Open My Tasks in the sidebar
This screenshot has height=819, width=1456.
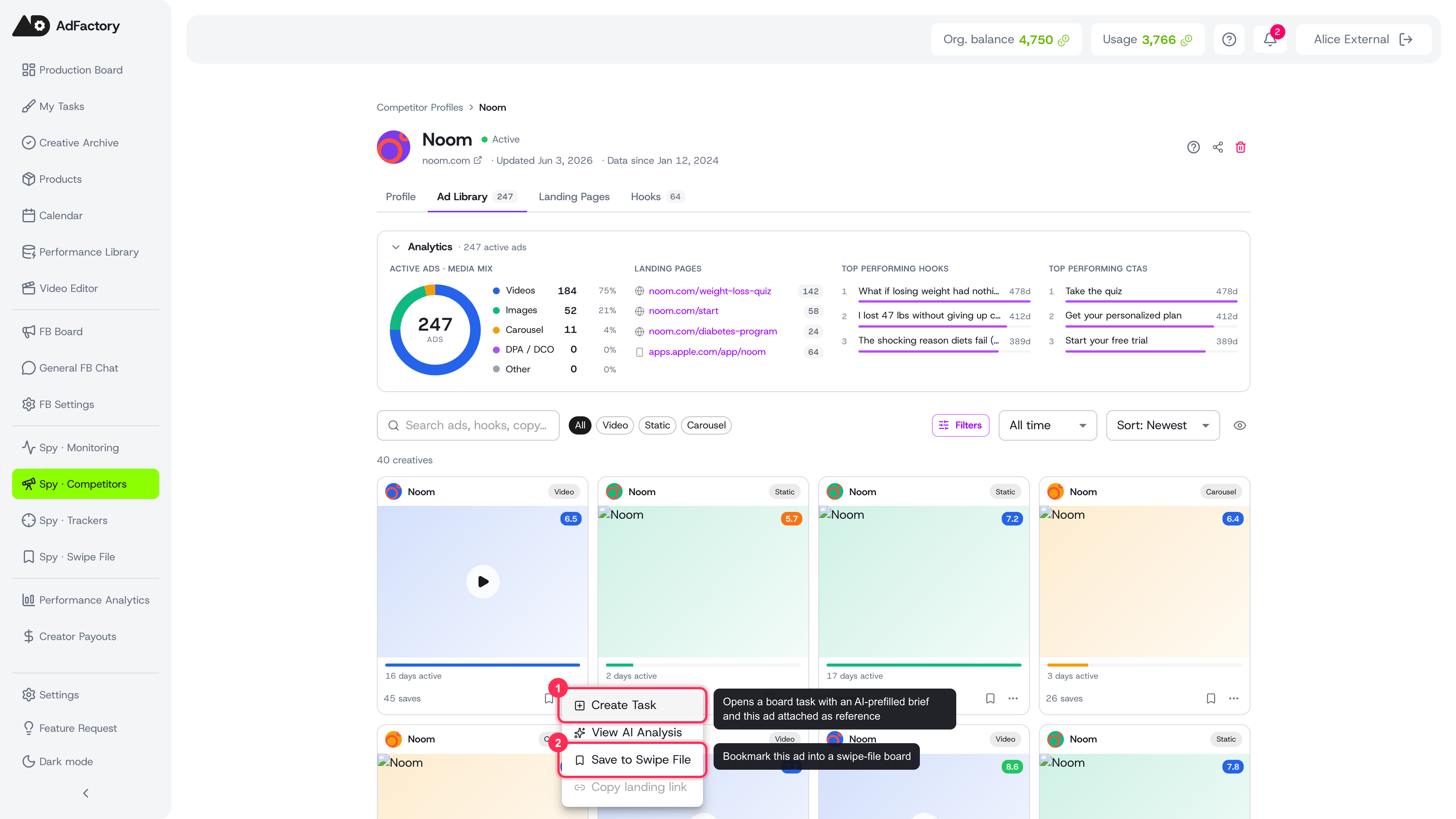[x=85, y=106]
